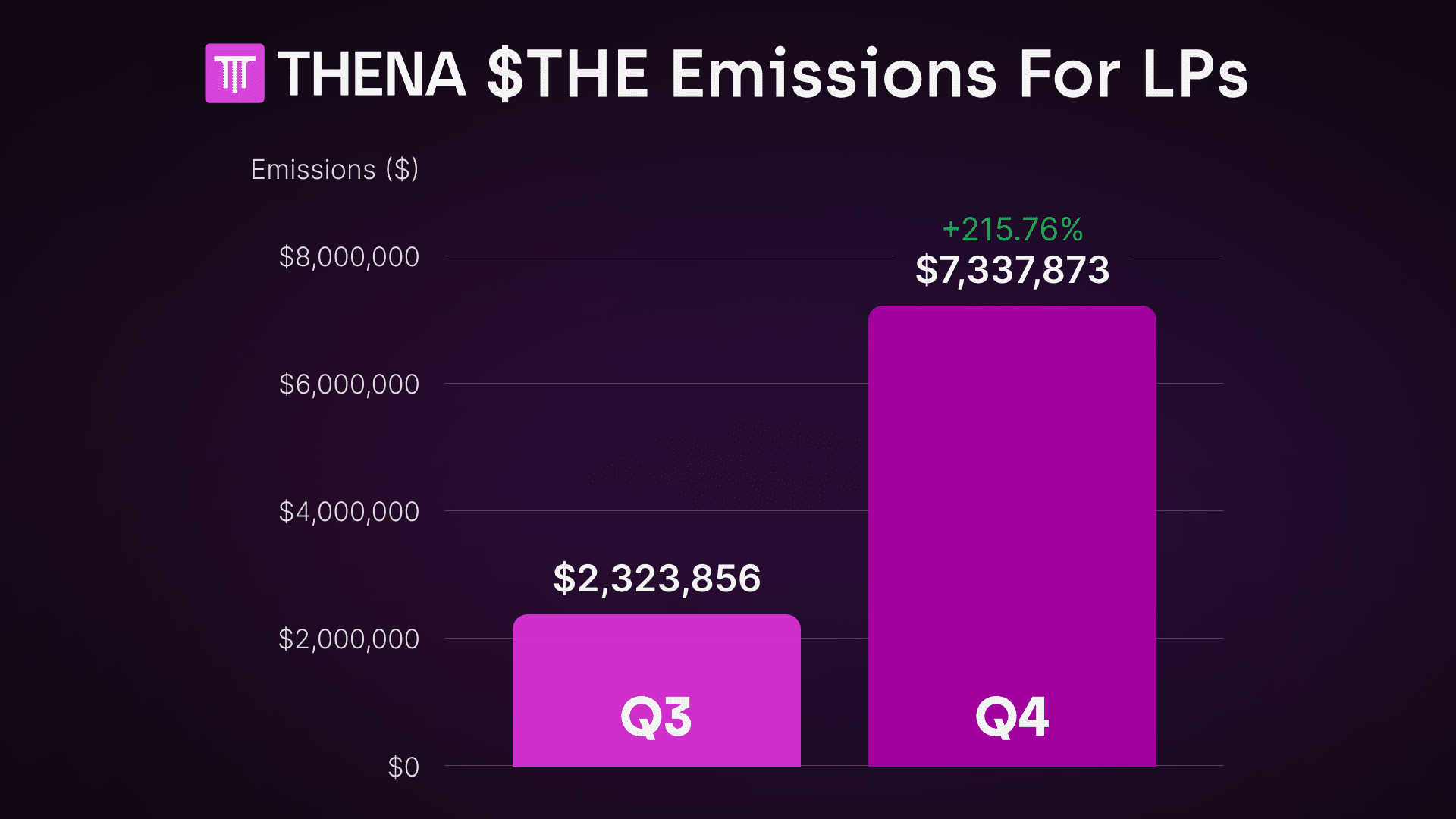The height and width of the screenshot is (819, 1456).
Task: Click the white Q3 text inside bar
Action: [x=657, y=717]
